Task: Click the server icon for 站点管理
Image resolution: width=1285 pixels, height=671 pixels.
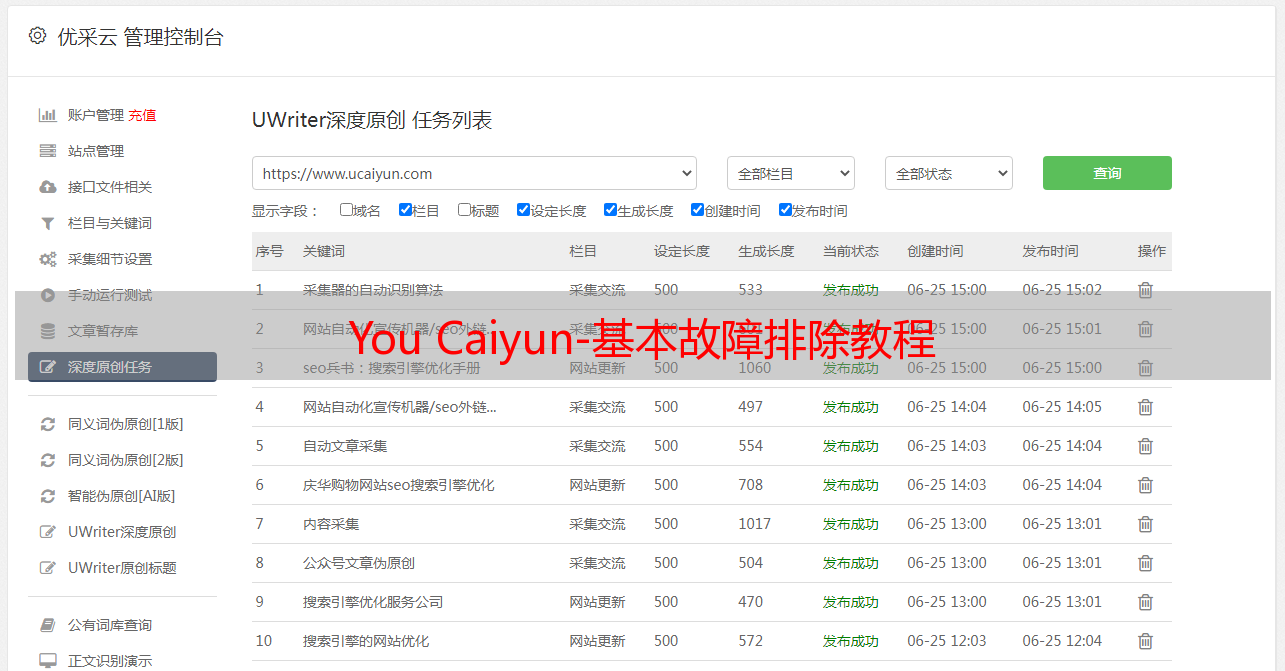Action: pos(47,151)
